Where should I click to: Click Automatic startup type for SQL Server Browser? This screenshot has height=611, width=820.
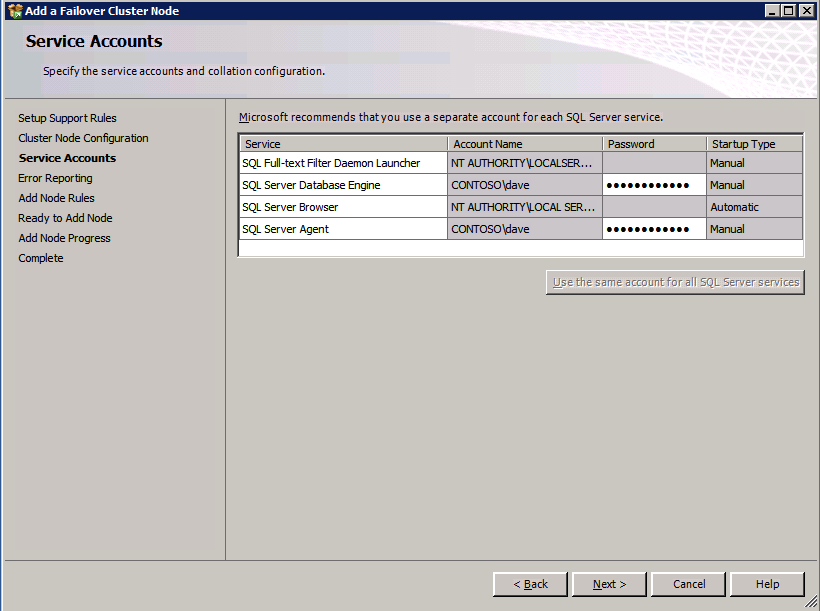(x=755, y=207)
